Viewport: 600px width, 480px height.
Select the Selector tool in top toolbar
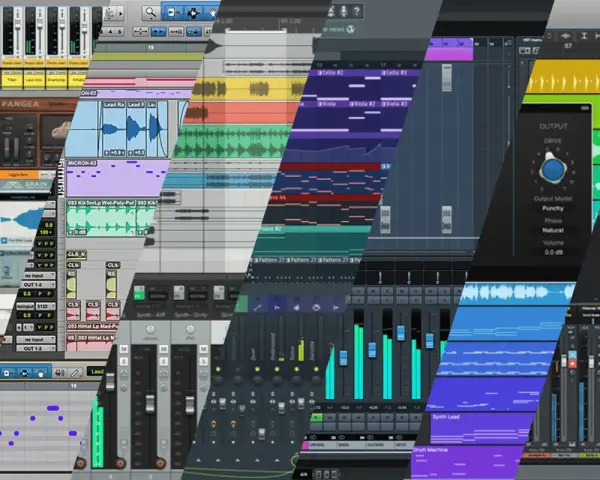click(x=193, y=13)
